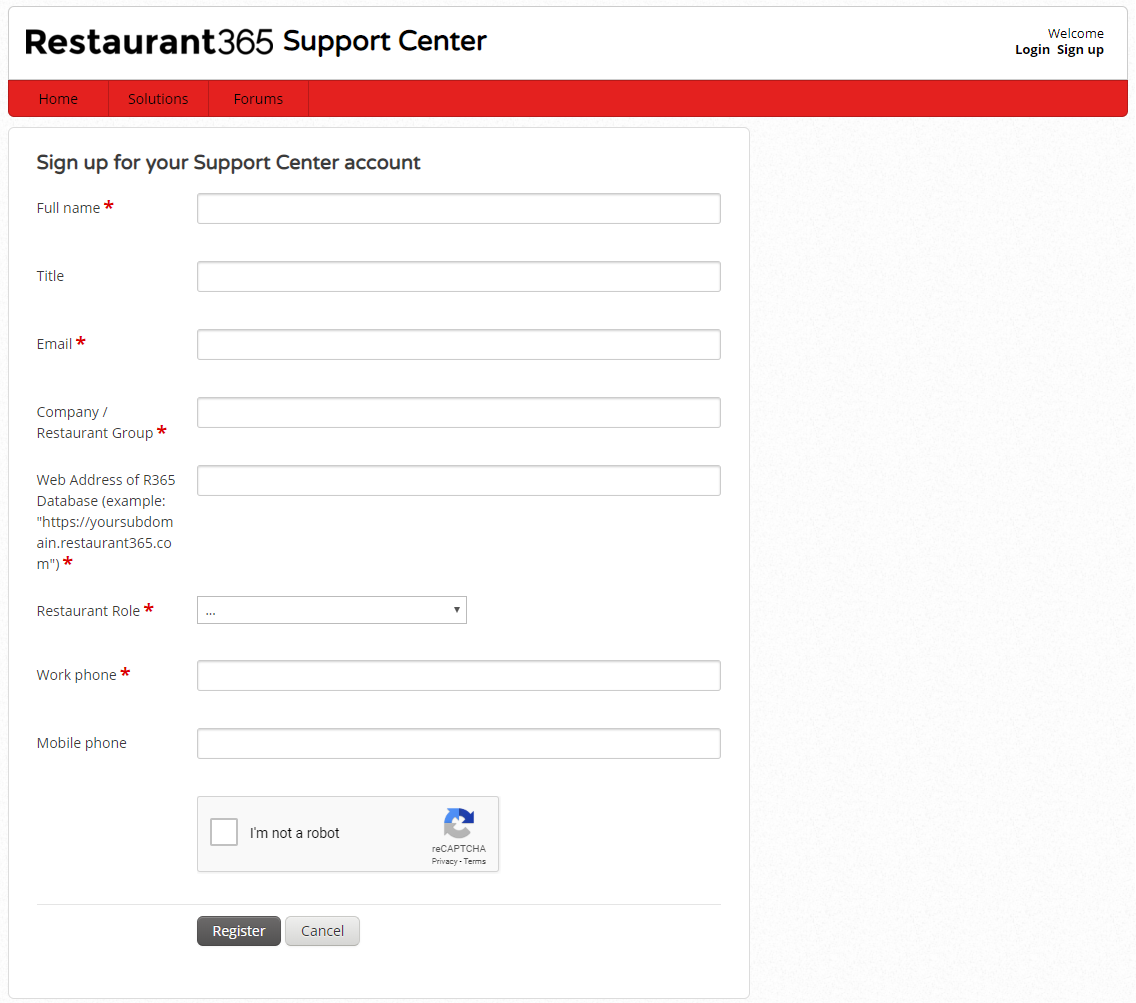Open the reCAPTCHA Terms link
The image size is (1136, 1003).
(475, 862)
